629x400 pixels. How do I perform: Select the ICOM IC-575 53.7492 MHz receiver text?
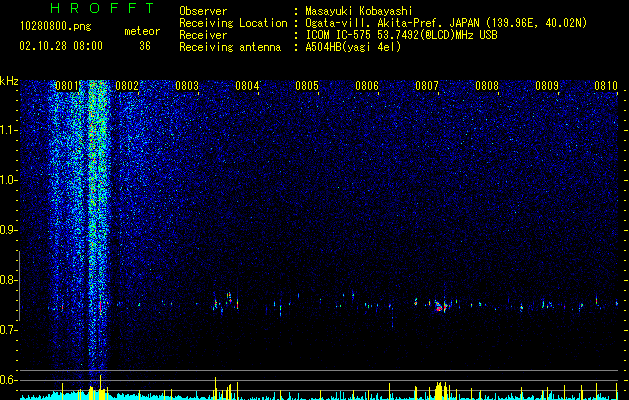(401, 35)
